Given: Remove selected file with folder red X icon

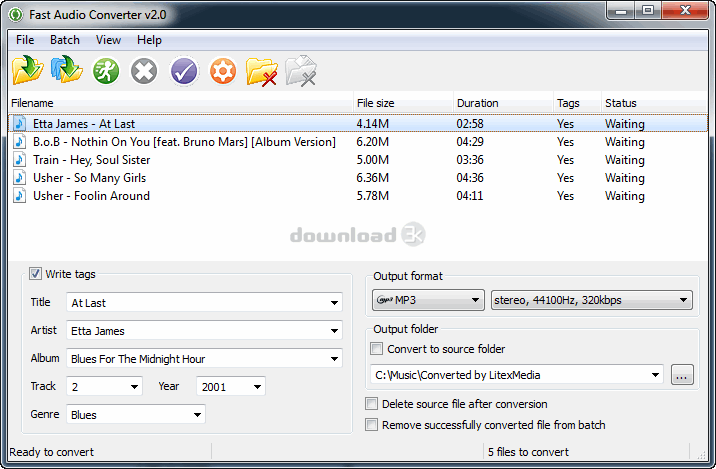Looking at the screenshot, I should (x=262, y=71).
